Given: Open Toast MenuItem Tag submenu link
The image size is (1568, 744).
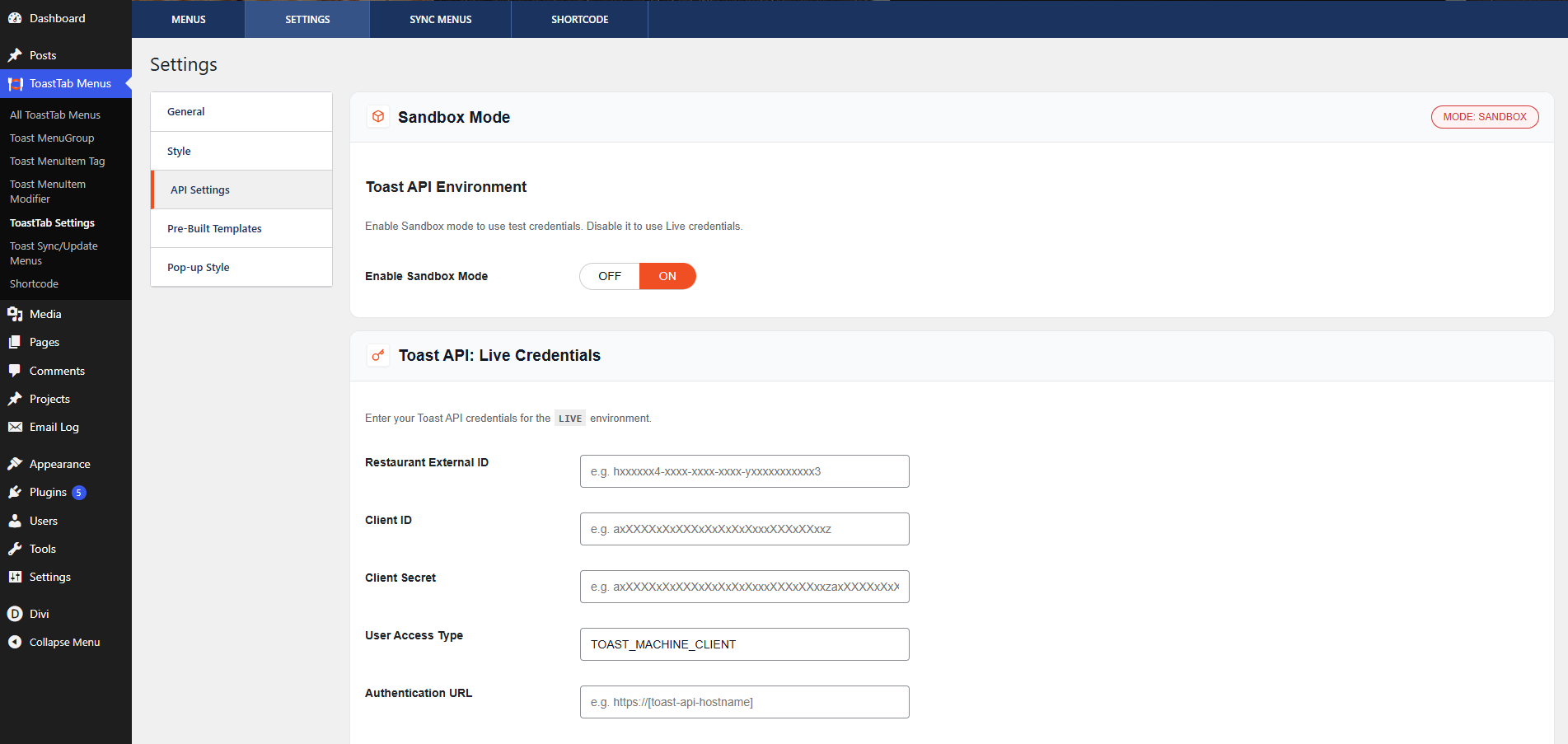Looking at the screenshot, I should pyautogui.click(x=58, y=161).
